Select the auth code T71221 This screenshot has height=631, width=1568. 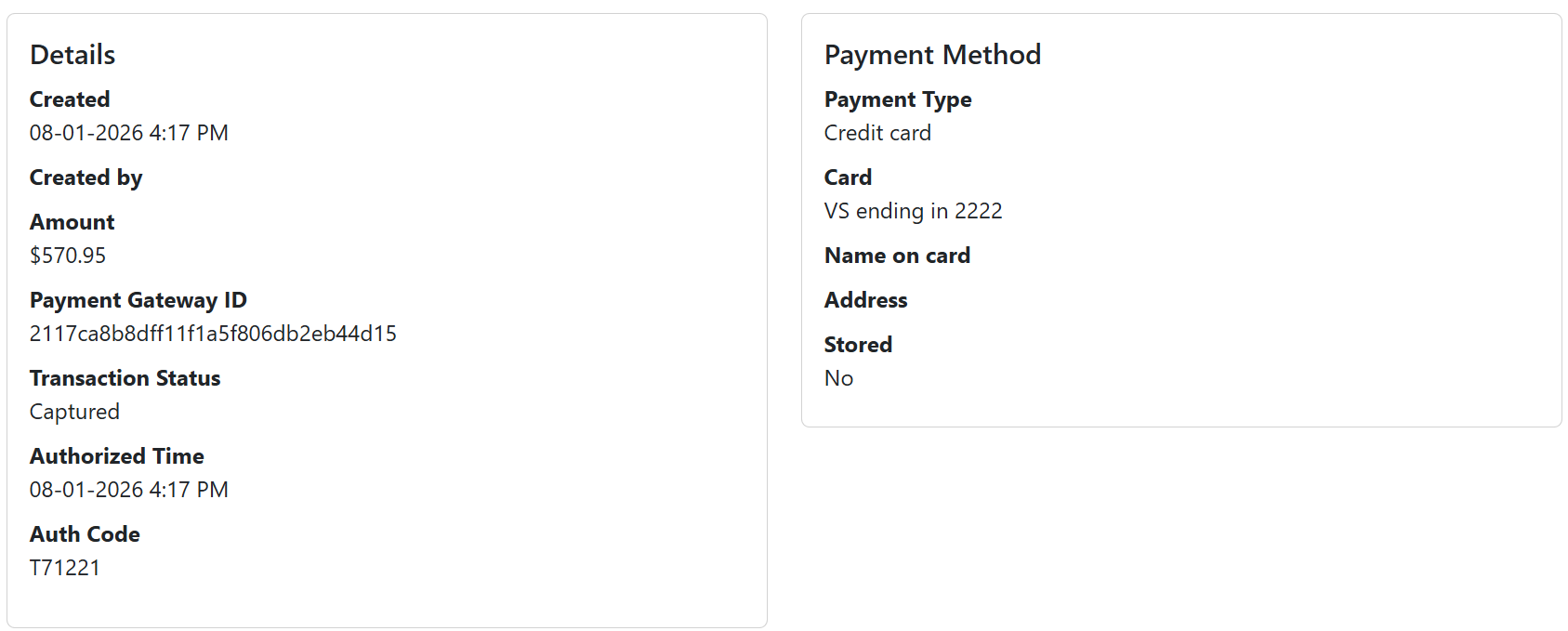65,568
